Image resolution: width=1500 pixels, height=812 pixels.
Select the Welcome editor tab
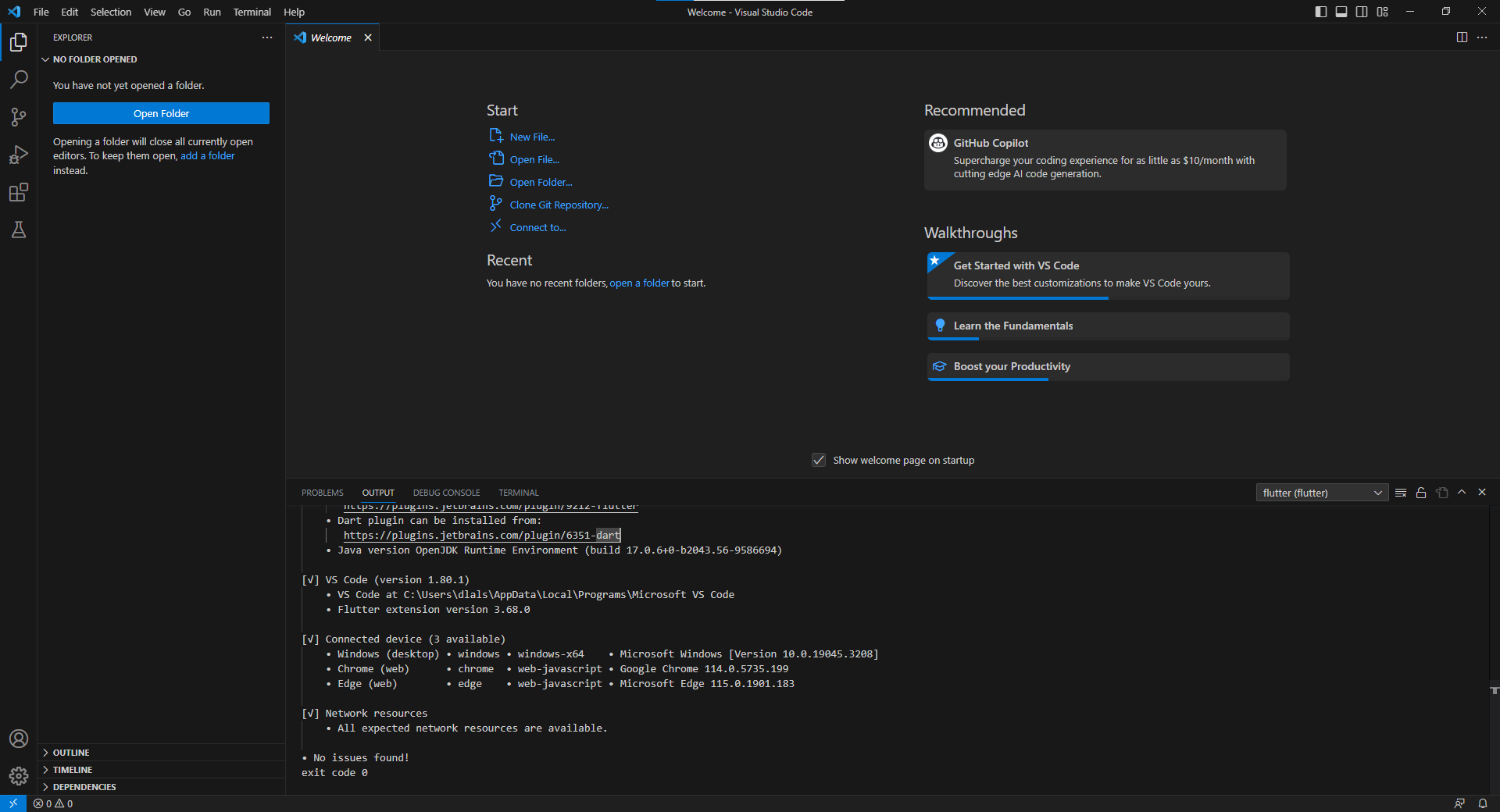331,37
